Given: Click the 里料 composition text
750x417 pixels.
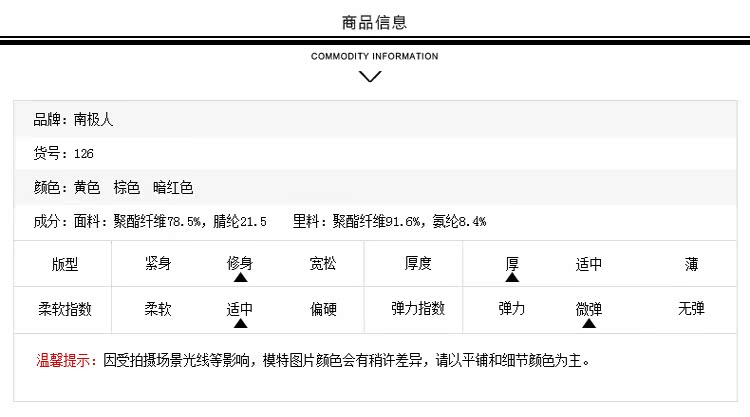Looking at the screenshot, I should (389, 221).
